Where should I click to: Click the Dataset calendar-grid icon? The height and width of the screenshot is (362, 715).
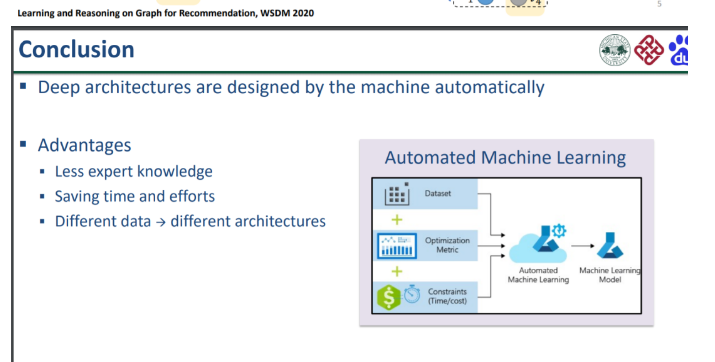pyautogui.click(x=397, y=194)
